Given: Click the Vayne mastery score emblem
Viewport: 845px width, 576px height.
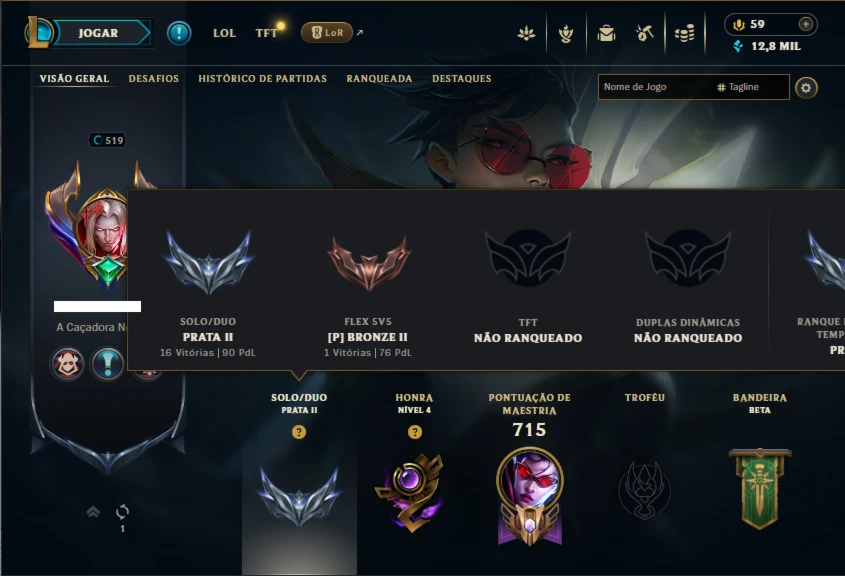Looking at the screenshot, I should 530,496.
